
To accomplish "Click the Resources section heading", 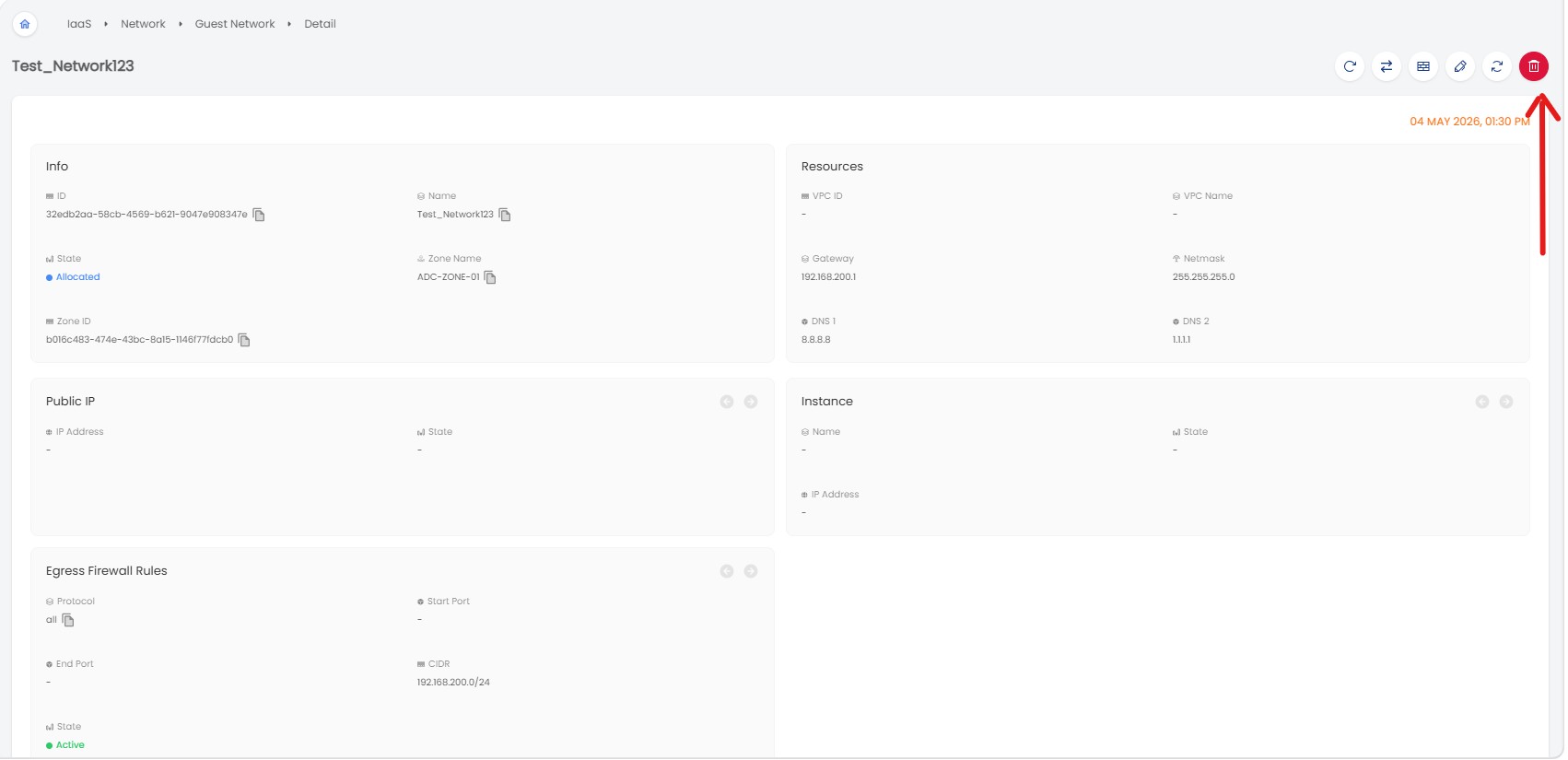I will [832, 167].
